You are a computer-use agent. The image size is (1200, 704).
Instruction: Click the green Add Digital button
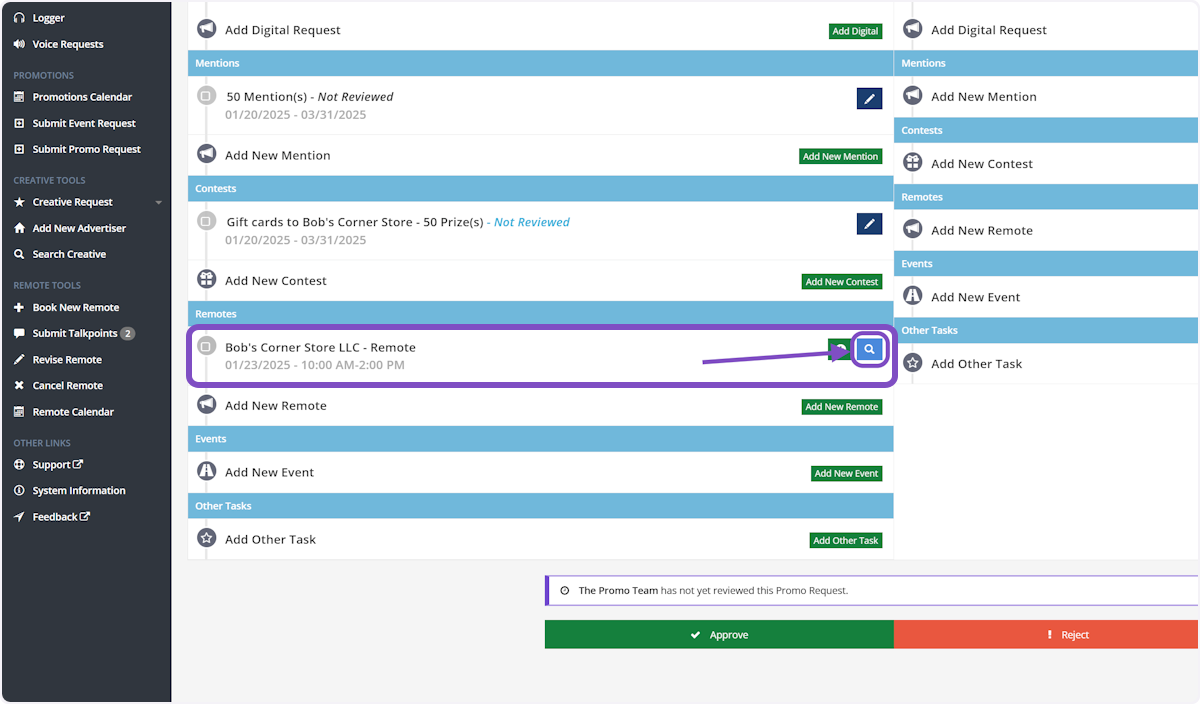coord(855,31)
